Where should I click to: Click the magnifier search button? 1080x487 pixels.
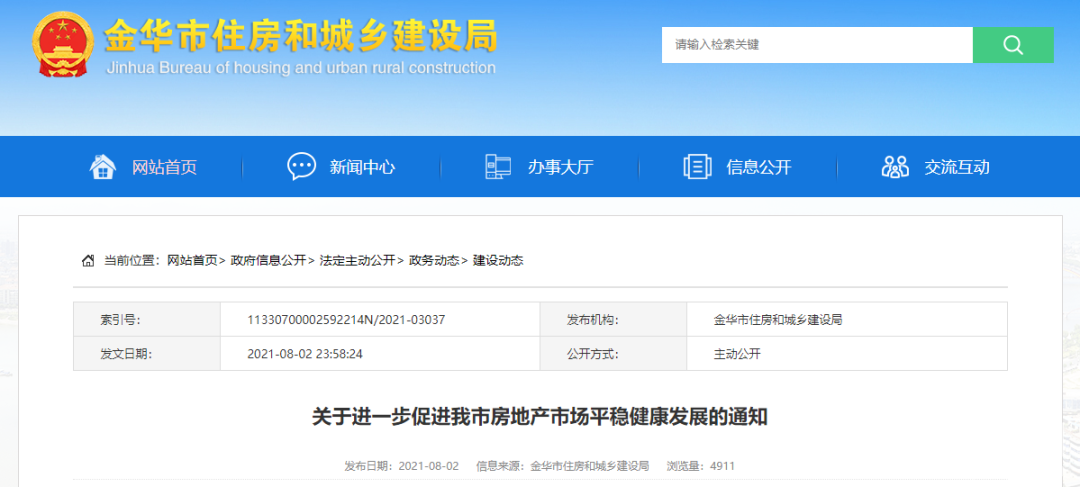click(1012, 45)
